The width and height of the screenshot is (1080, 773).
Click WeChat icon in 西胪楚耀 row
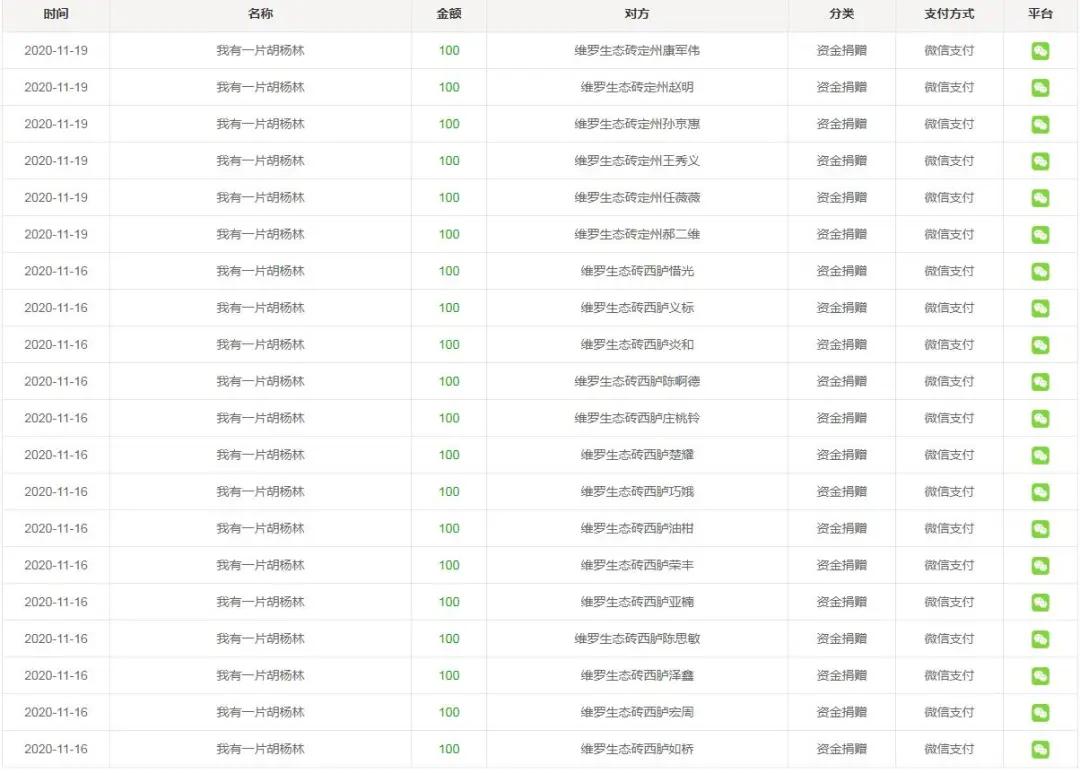(x=1040, y=455)
